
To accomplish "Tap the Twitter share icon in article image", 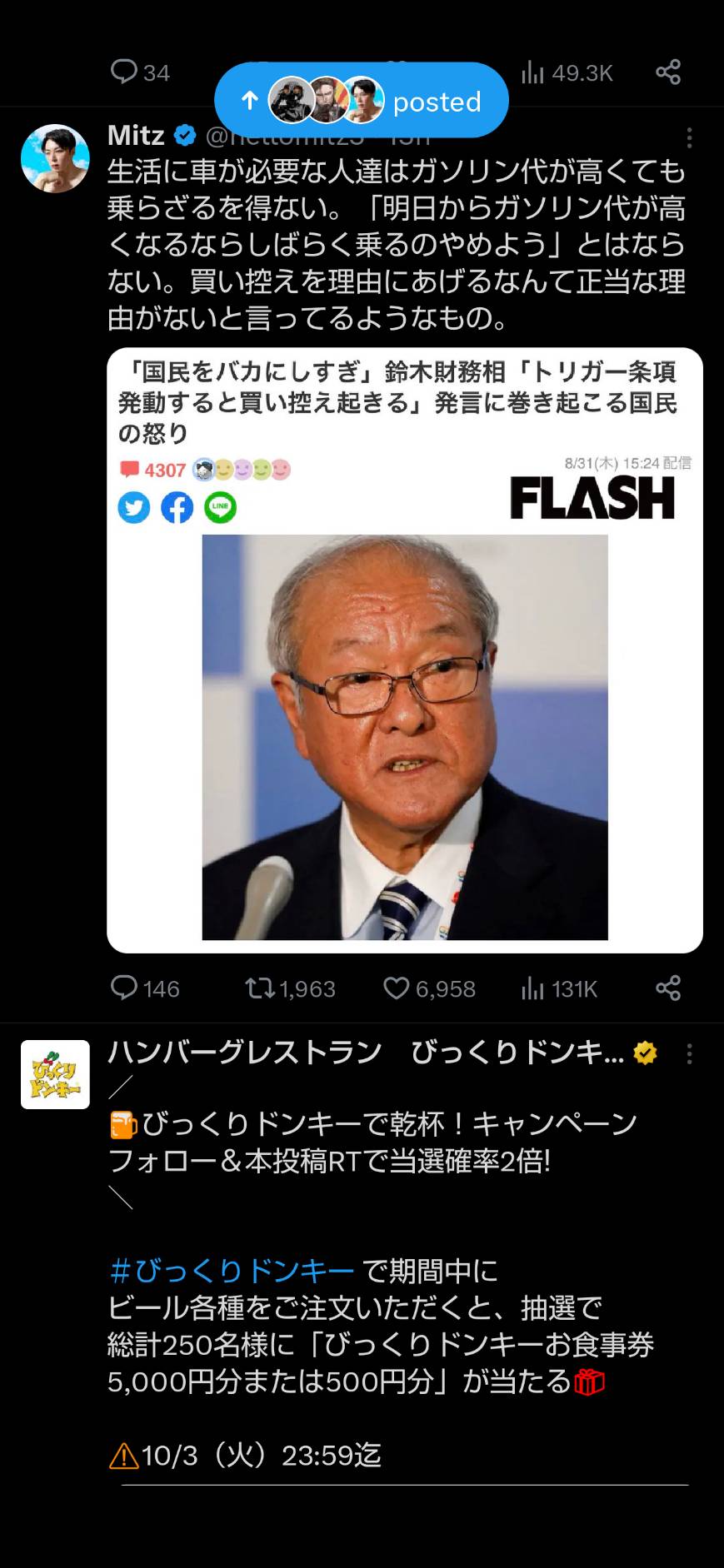I will (x=133, y=507).
